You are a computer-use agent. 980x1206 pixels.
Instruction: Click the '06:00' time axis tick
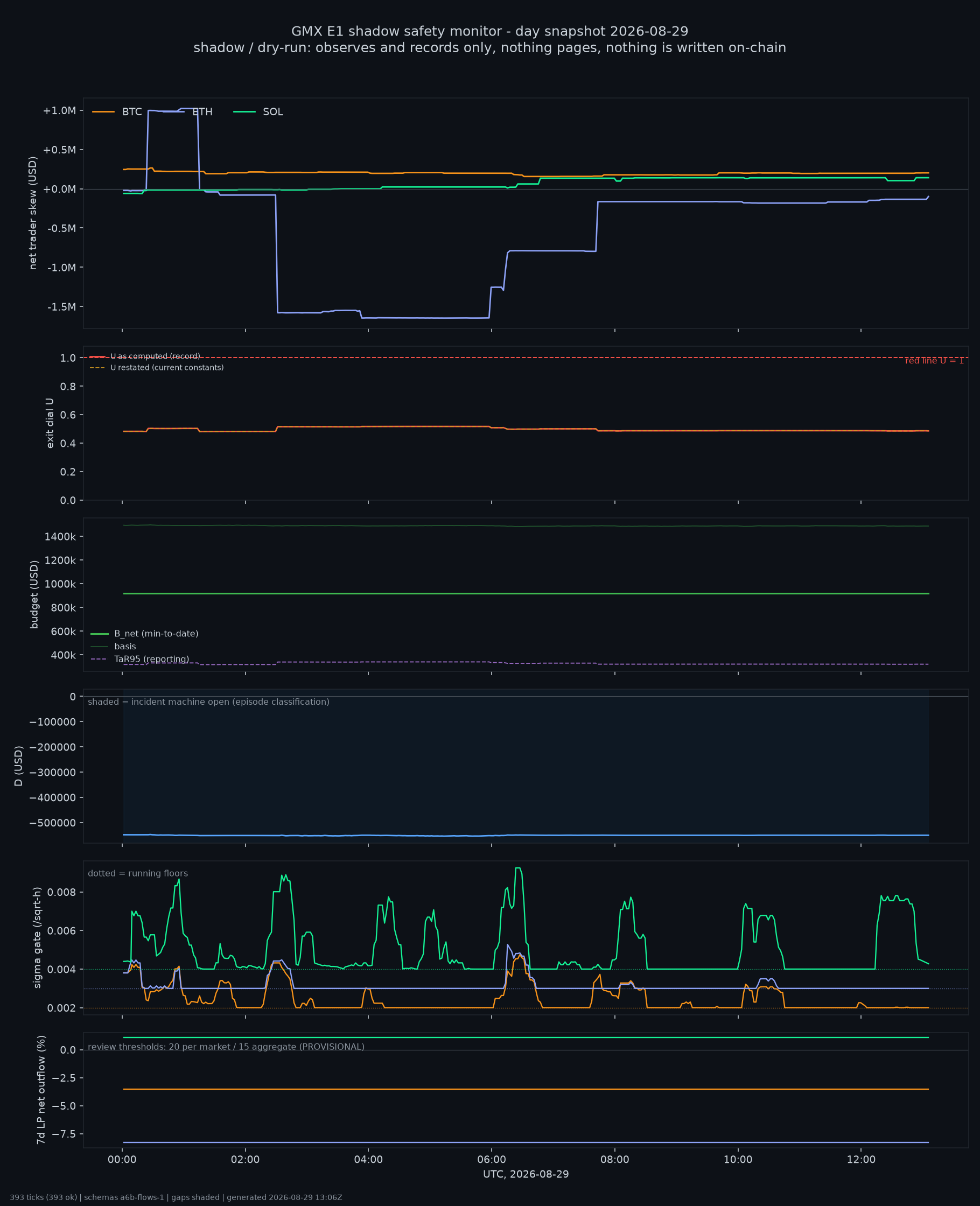pyautogui.click(x=491, y=1160)
